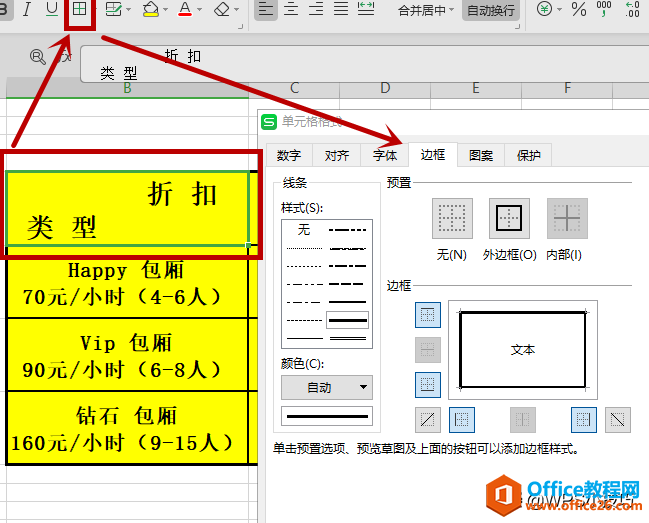The height and width of the screenshot is (523, 649).
Task: Click the decimal places icon
Action: [633, 9]
